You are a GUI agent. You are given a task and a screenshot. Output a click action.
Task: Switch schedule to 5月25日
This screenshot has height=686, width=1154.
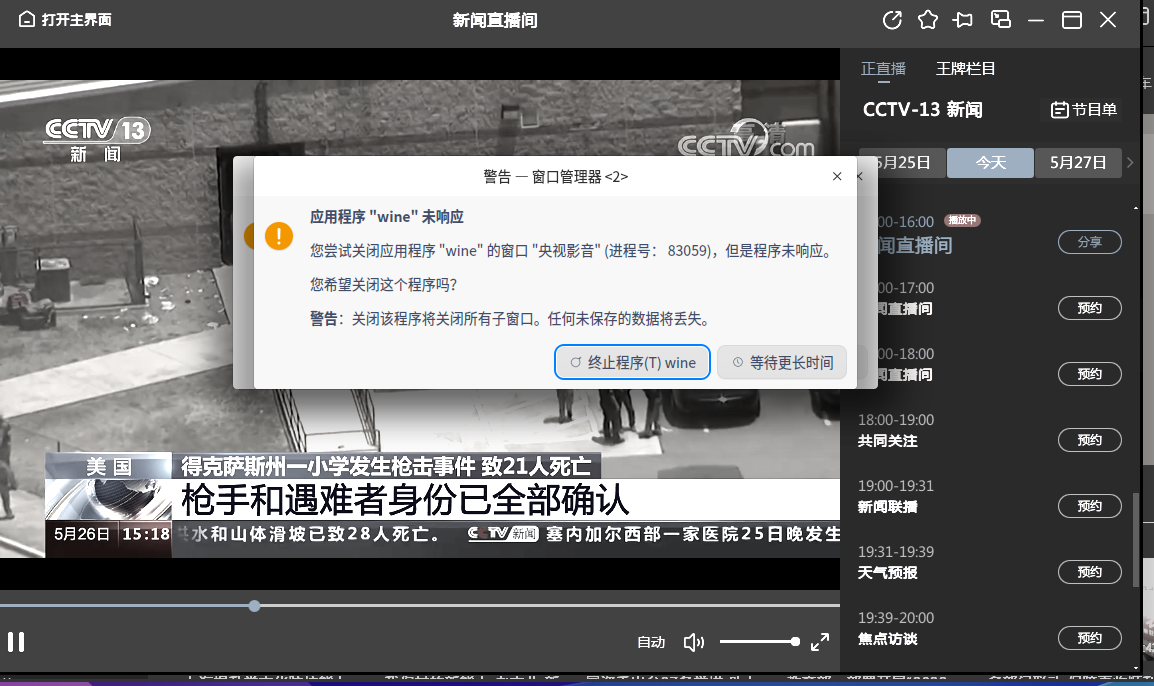(906, 162)
